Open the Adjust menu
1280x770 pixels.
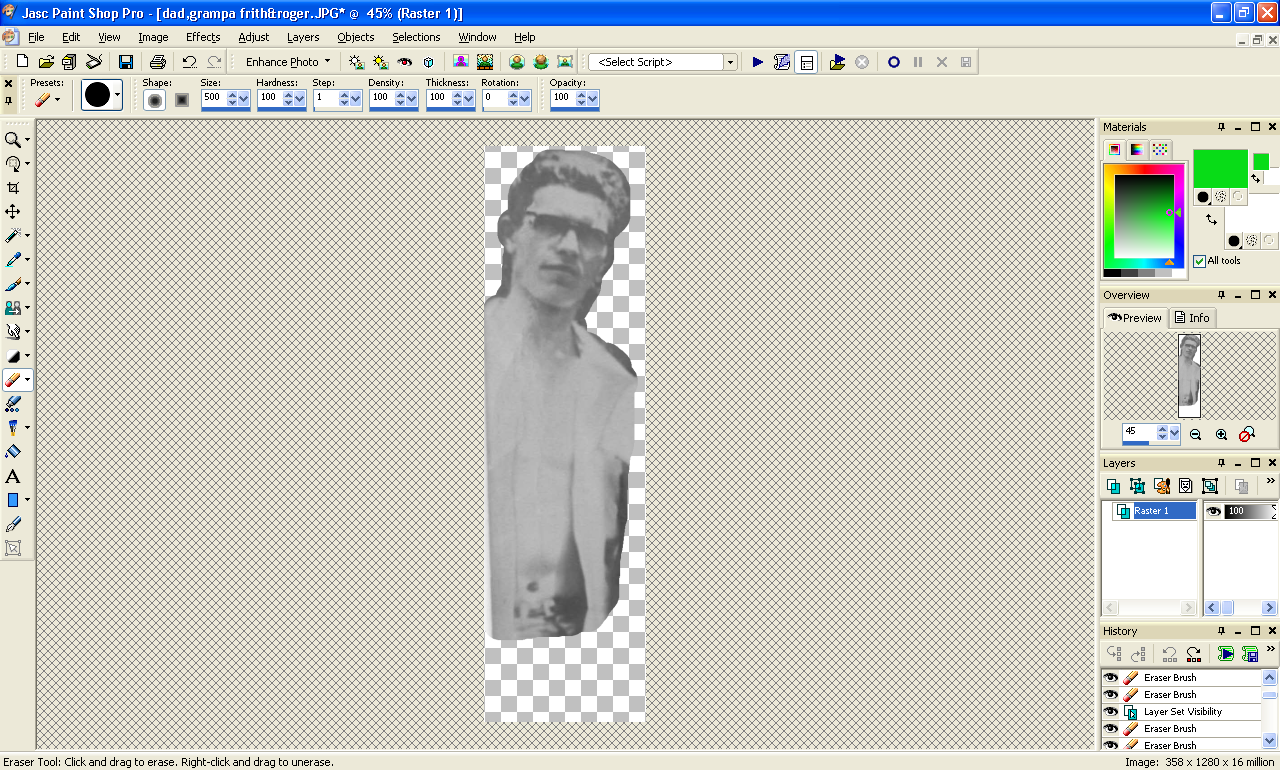click(253, 37)
